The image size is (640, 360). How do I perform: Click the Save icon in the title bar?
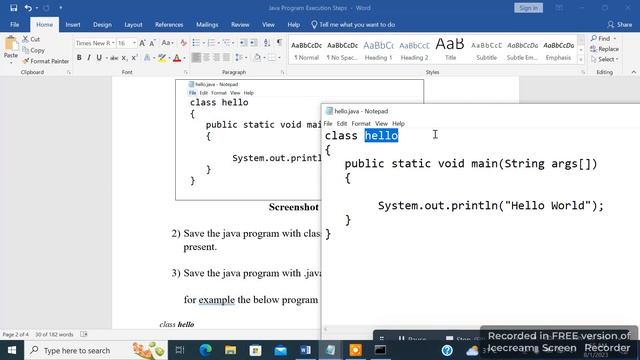13,8
